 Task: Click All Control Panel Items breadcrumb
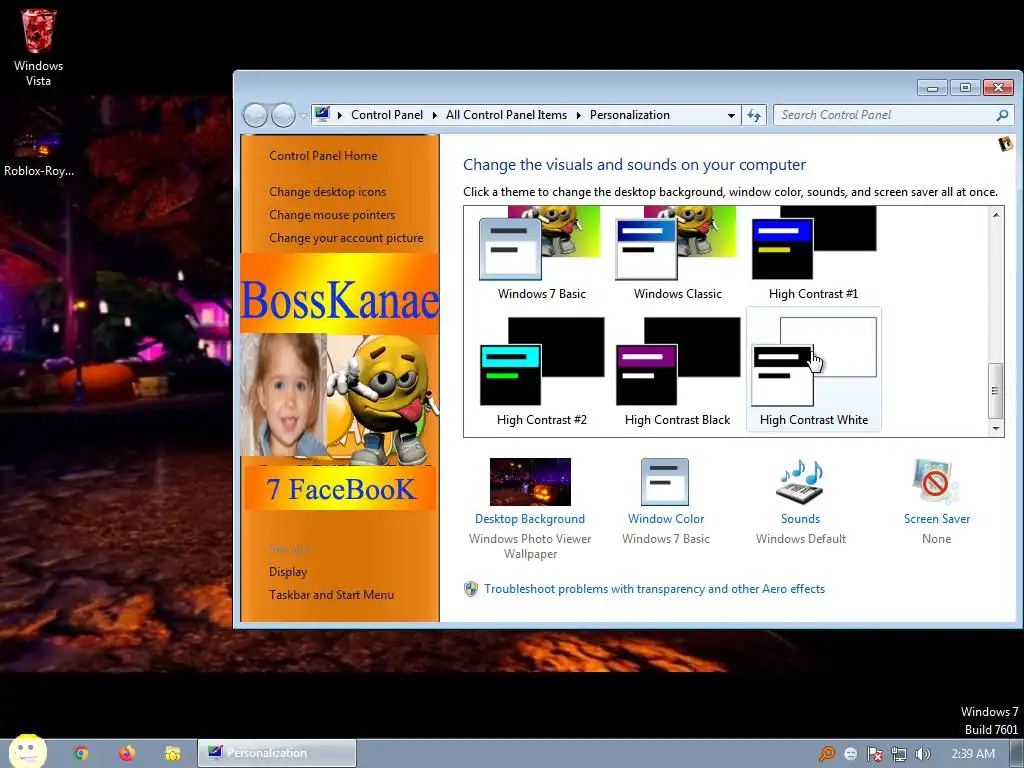[x=506, y=115]
